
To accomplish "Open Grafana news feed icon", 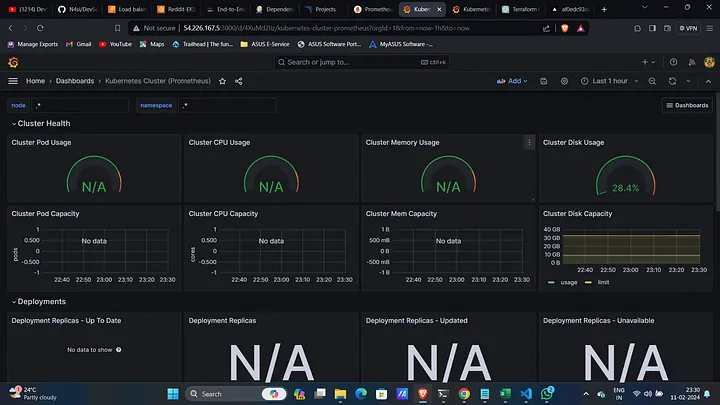I will coord(692,62).
